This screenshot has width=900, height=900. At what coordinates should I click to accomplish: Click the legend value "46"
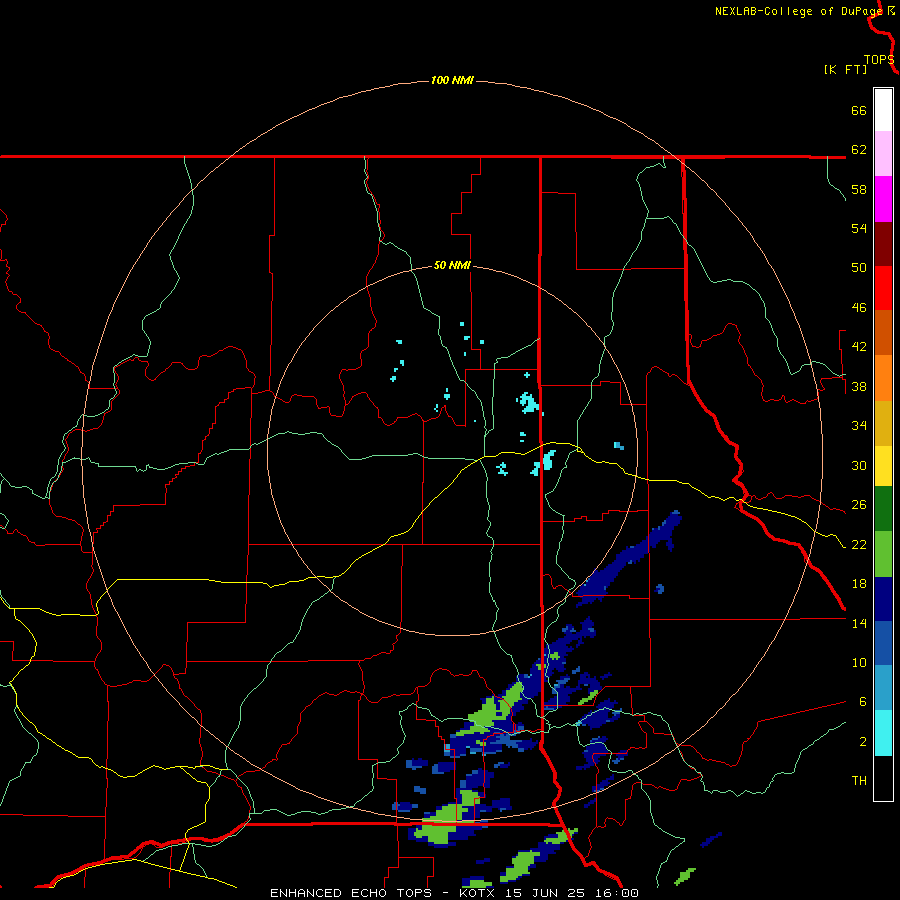(x=859, y=308)
